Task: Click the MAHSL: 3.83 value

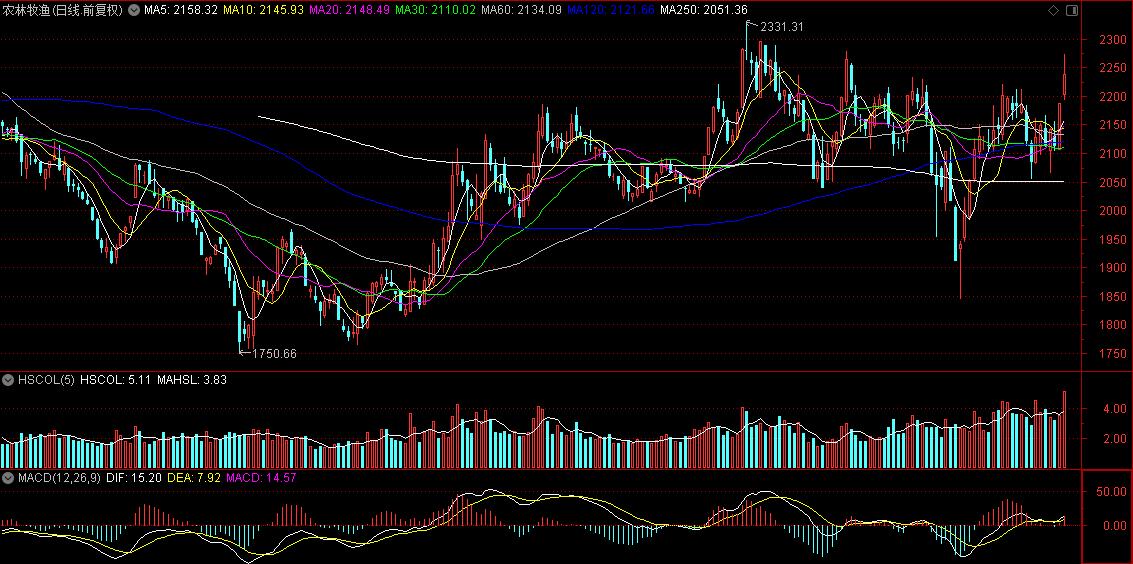Action: point(191,379)
